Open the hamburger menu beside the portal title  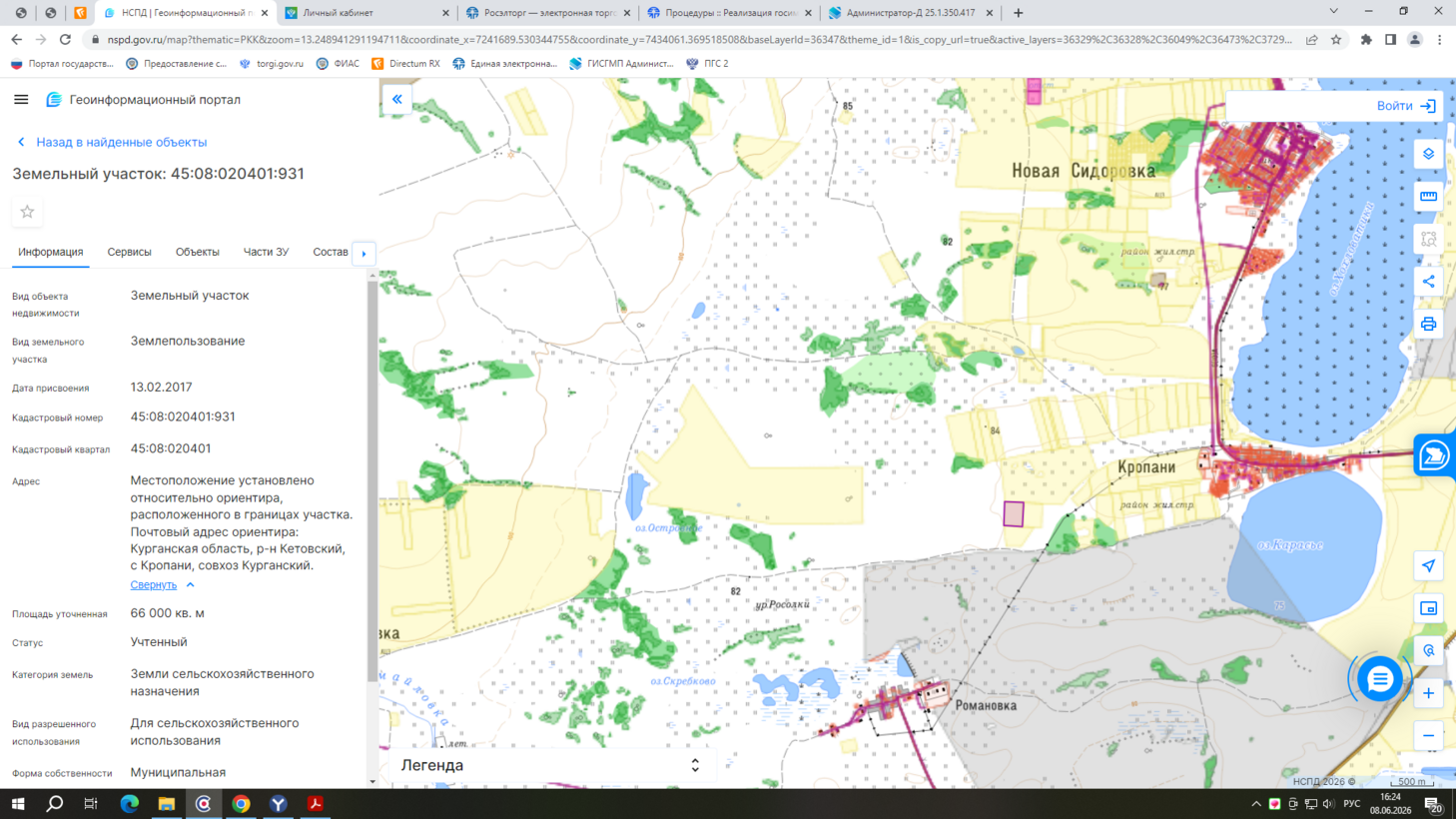(21, 99)
